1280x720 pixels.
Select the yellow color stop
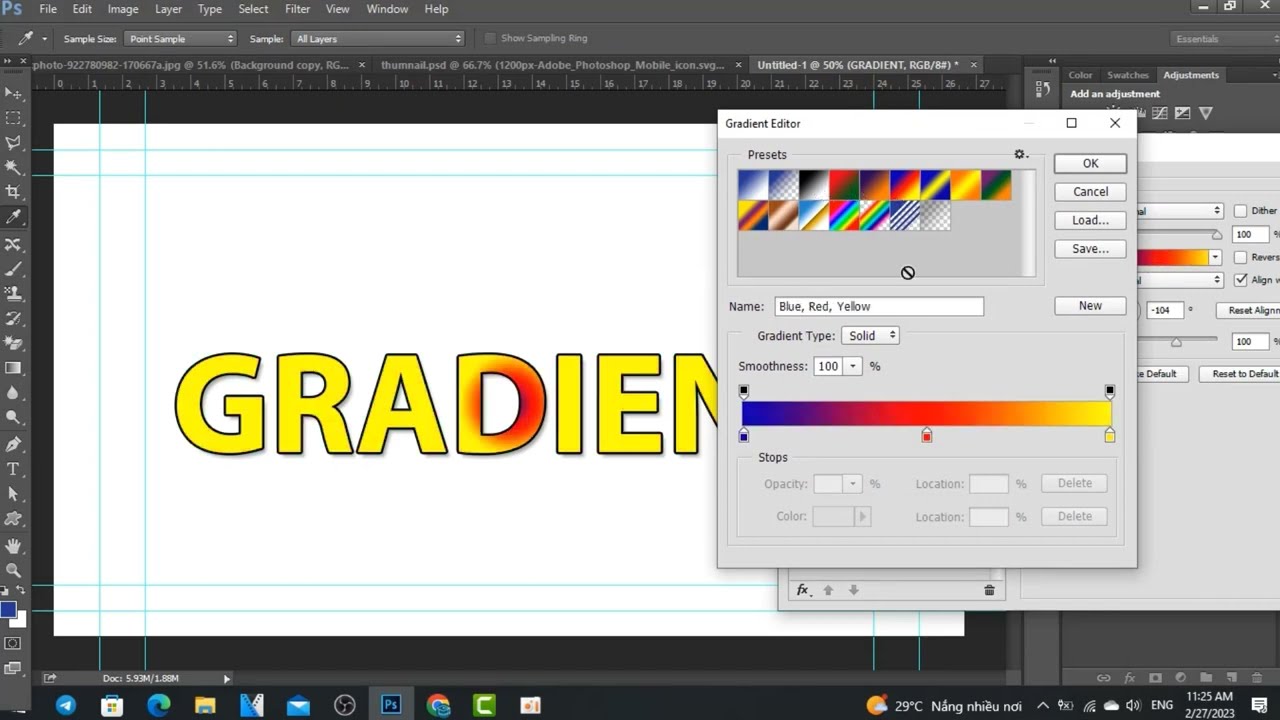pos(1110,435)
